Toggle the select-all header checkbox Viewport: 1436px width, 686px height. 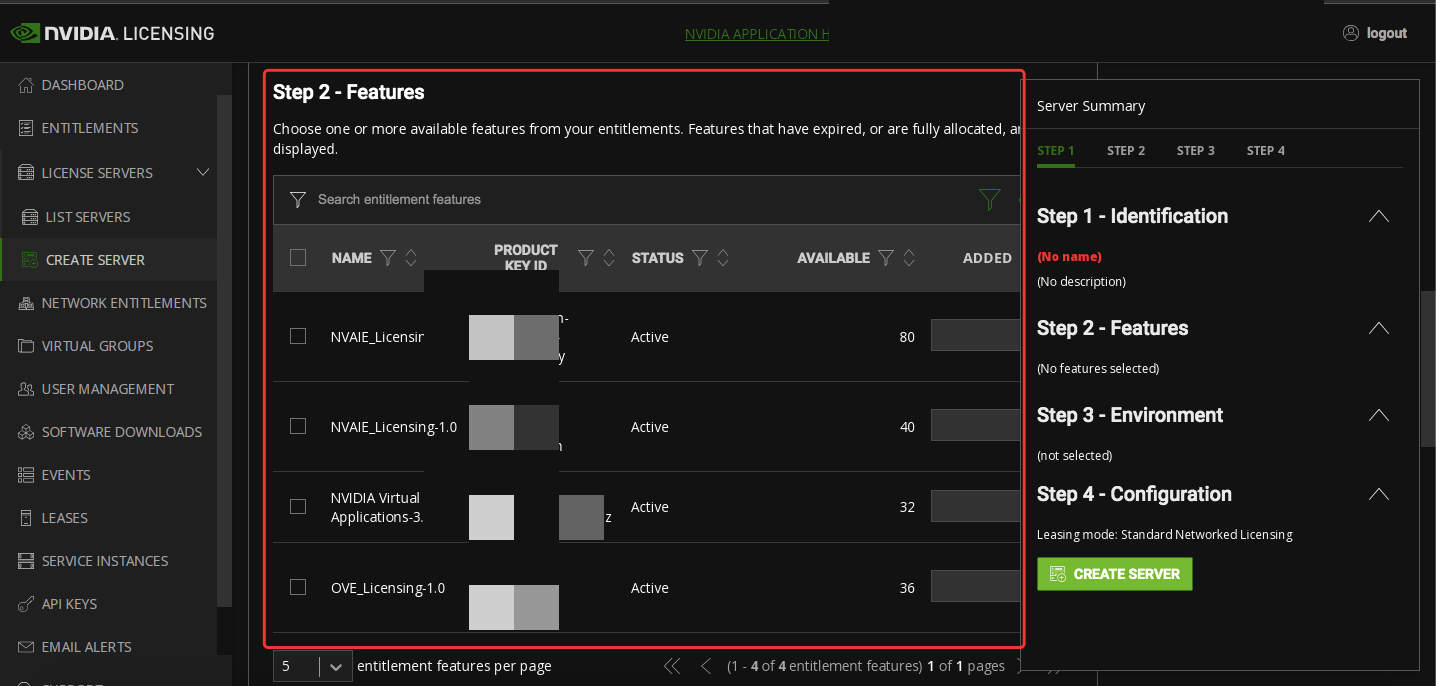tap(298, 258)
